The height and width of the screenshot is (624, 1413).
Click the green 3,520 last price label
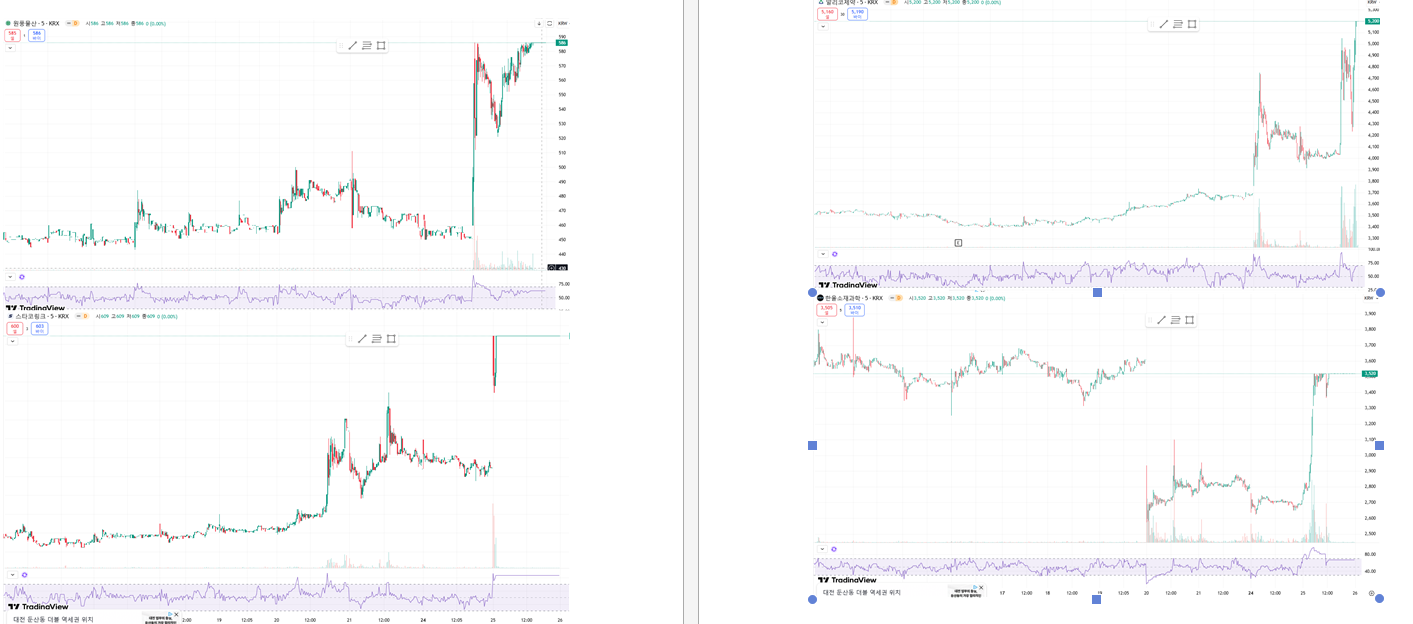pyautogui.click(x=1370, y=374)
